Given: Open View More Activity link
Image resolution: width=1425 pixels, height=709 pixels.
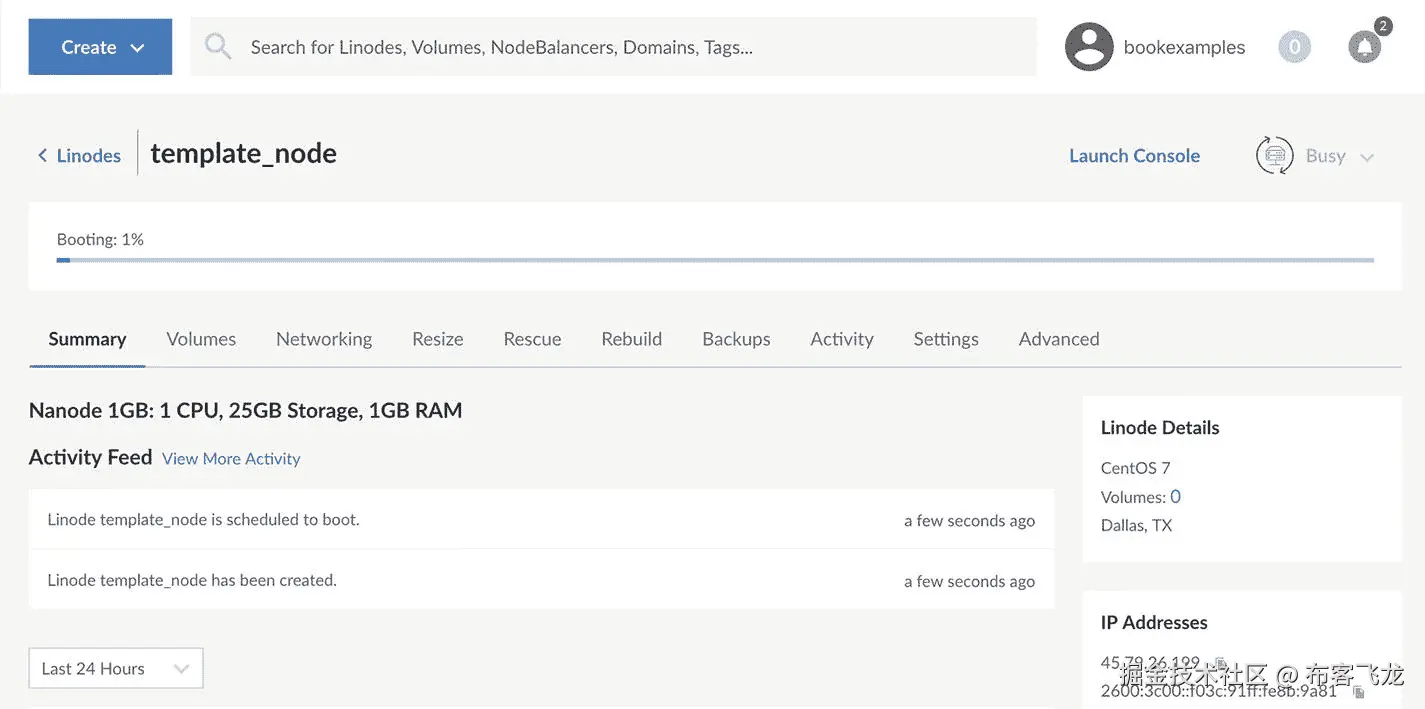Looking at the screenshot, I should (231, 459).
